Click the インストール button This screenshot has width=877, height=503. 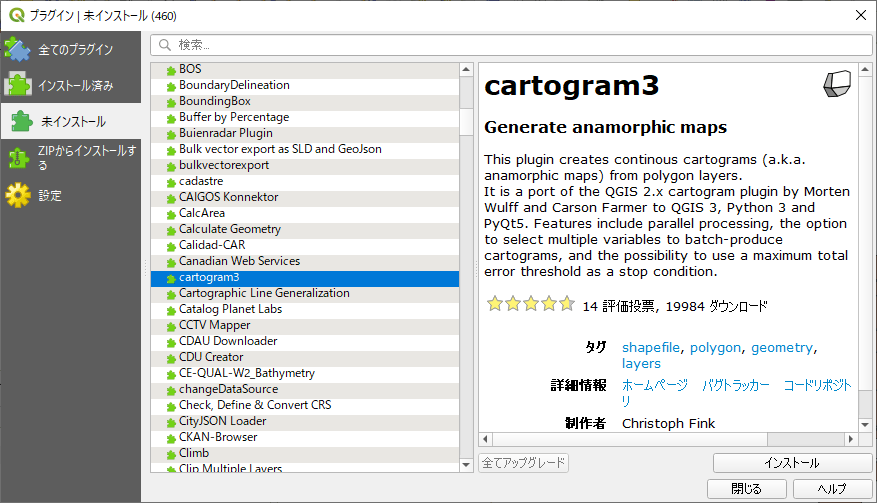click(x=792, y=463)
